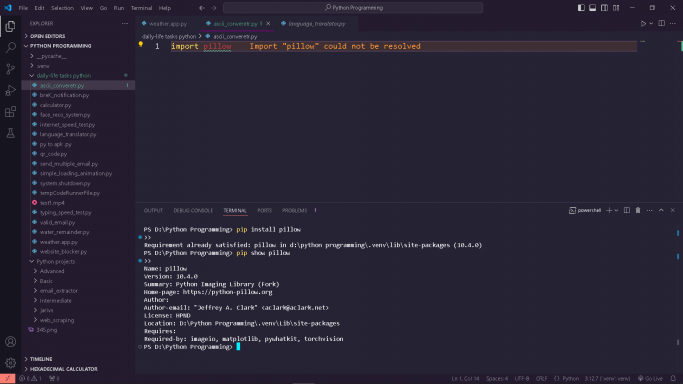Switch to PROBLEMS panel tab

tap(294, 210)
